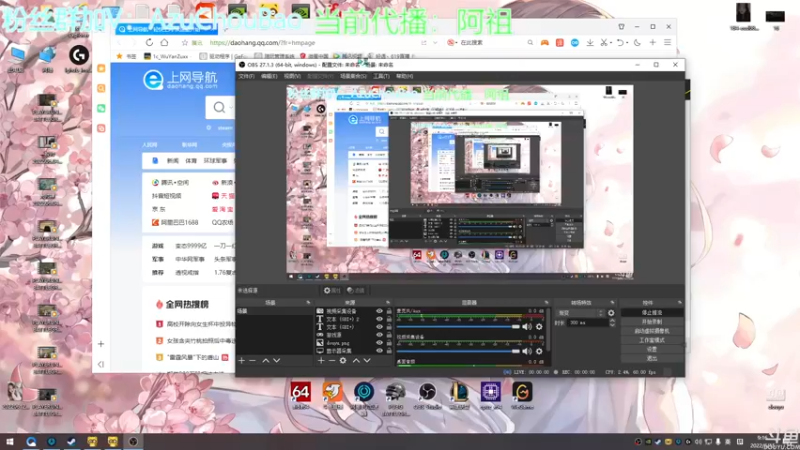800x450 pixels.
Task: Toggle visibility of douyu.png source
Action: (379, 343)
